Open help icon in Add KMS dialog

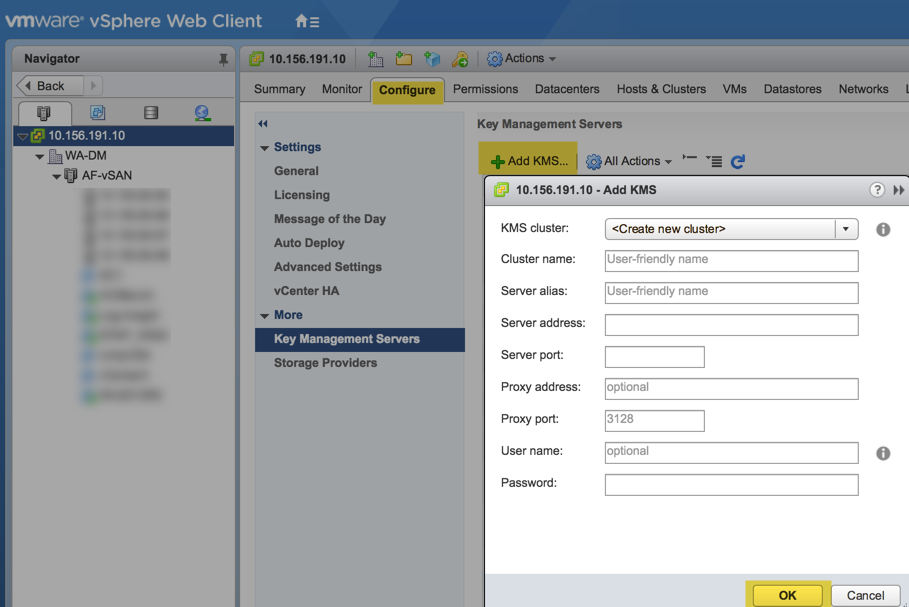click(x=877, y=190)
